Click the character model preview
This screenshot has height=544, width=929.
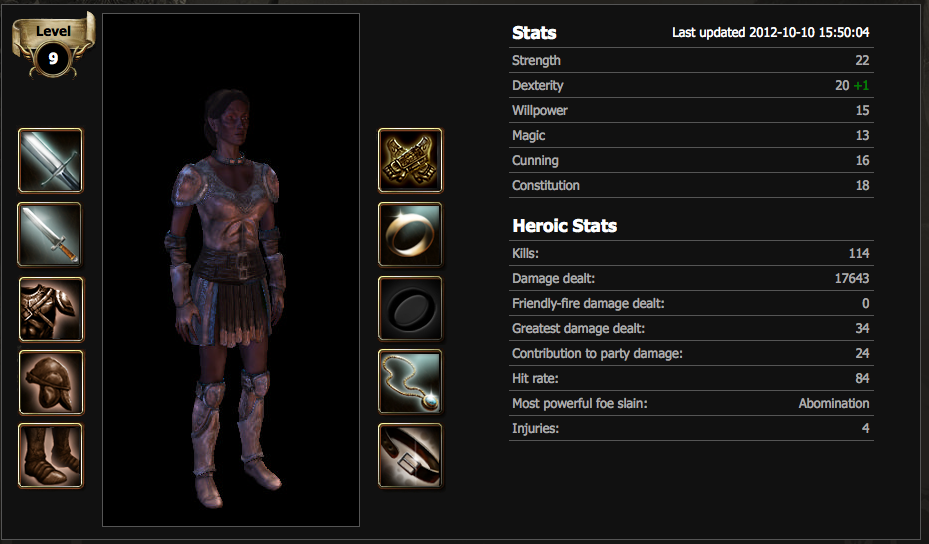coord(231,270)
